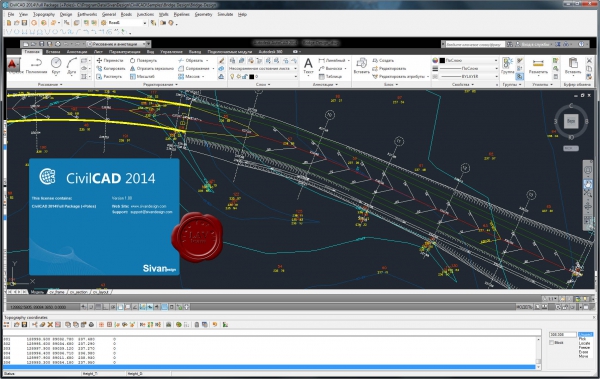Image resolution: width=600 pixels, height=379 pixels.
Task: Click the Размерить measure tool
Action: click(x=538, y=66)
